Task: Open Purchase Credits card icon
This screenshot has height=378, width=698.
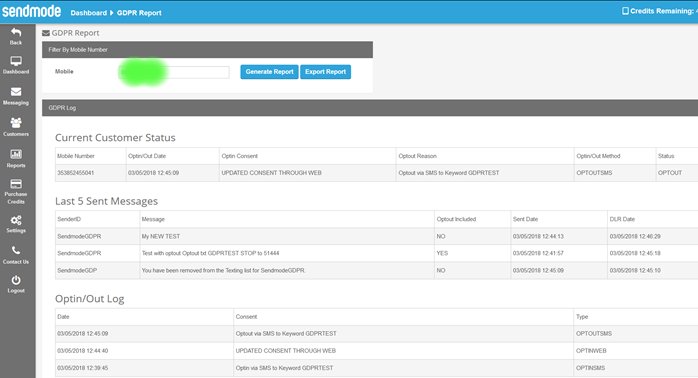Action: (x=16, y=184)
